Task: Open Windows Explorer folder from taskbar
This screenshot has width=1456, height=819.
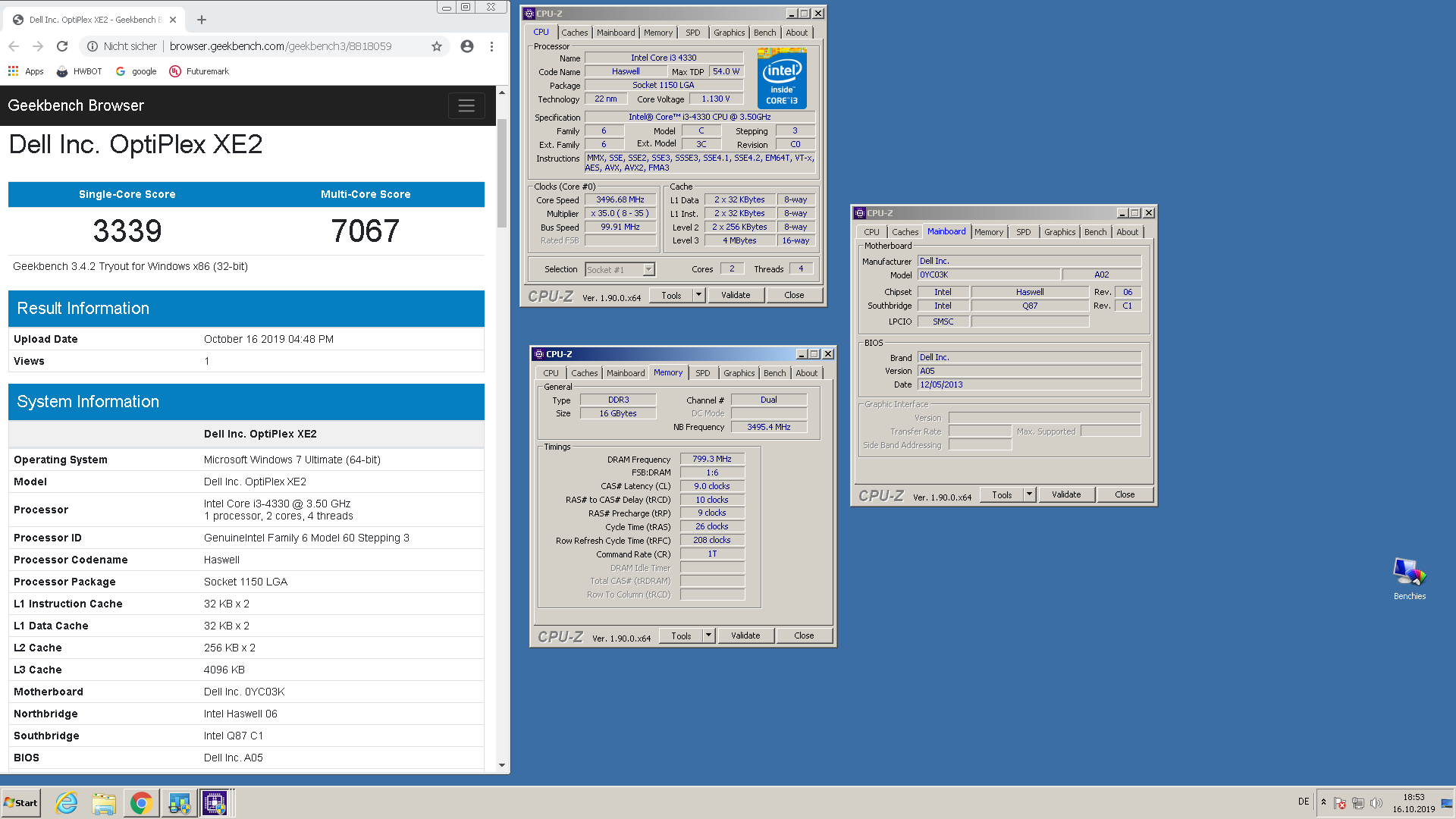Action: coord(104,803)
